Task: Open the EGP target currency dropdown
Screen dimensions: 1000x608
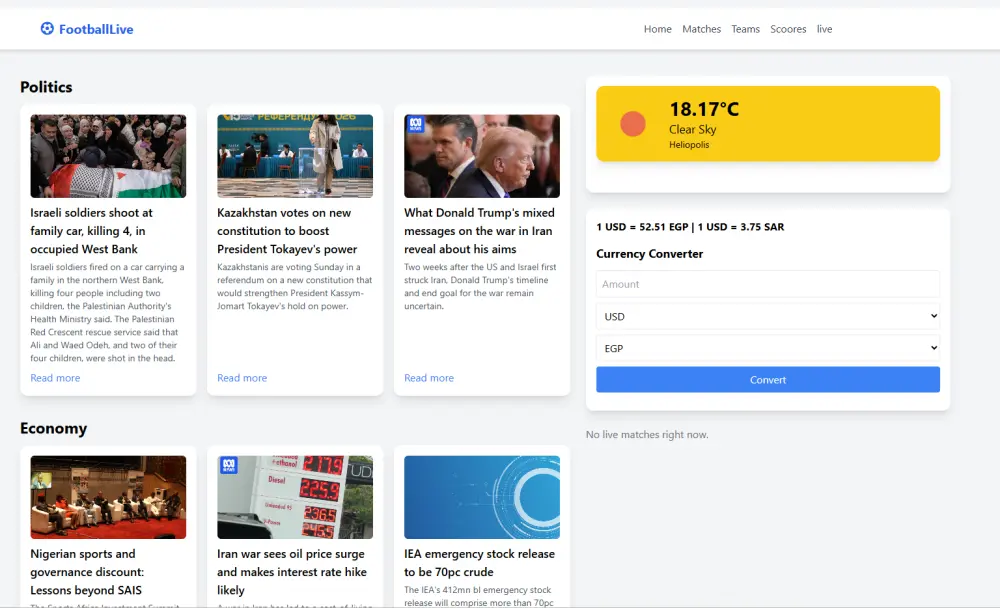Action: (767, 347)
